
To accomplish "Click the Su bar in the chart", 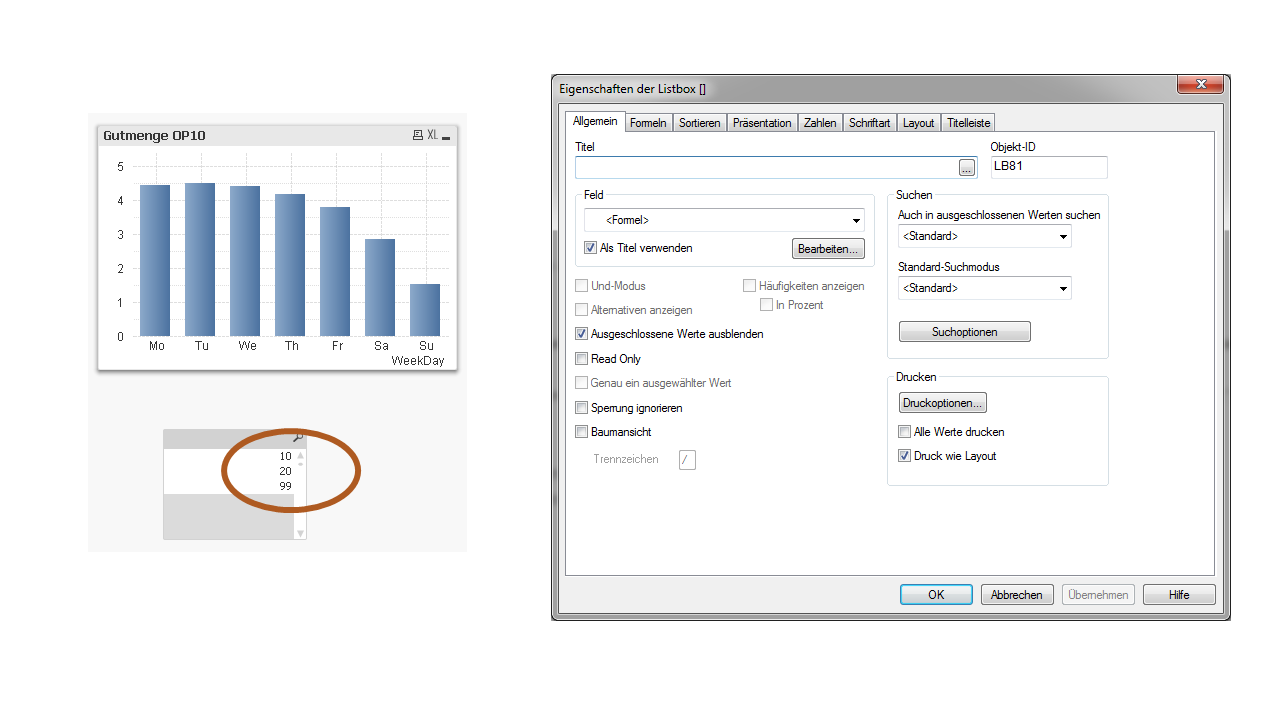I will (x=425, y=310).
